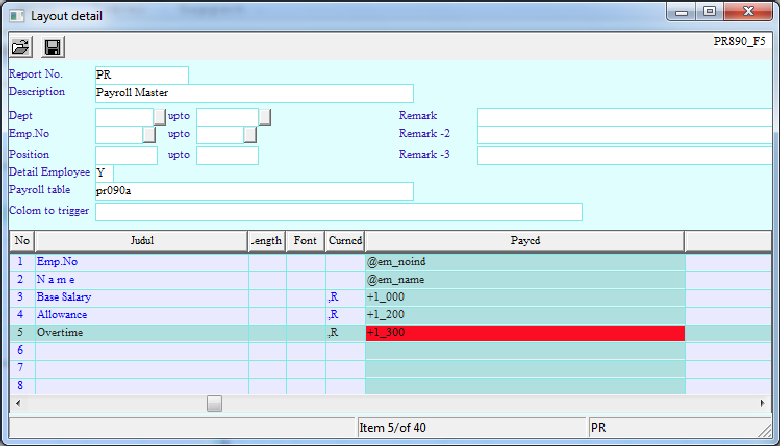Click the Layout detail window title icon
781x446 pixels.
click(16, 16)
